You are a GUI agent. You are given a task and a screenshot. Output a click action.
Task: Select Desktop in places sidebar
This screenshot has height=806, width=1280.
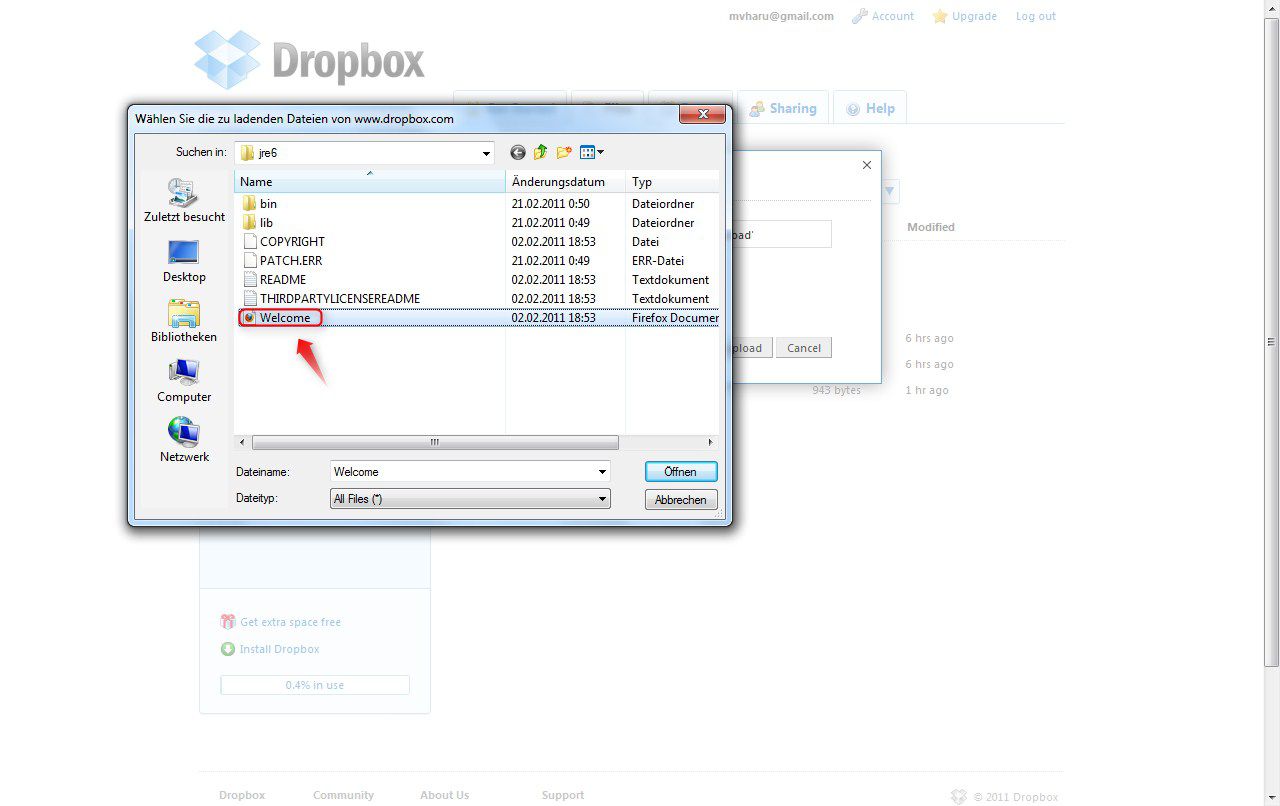point(184,261)
